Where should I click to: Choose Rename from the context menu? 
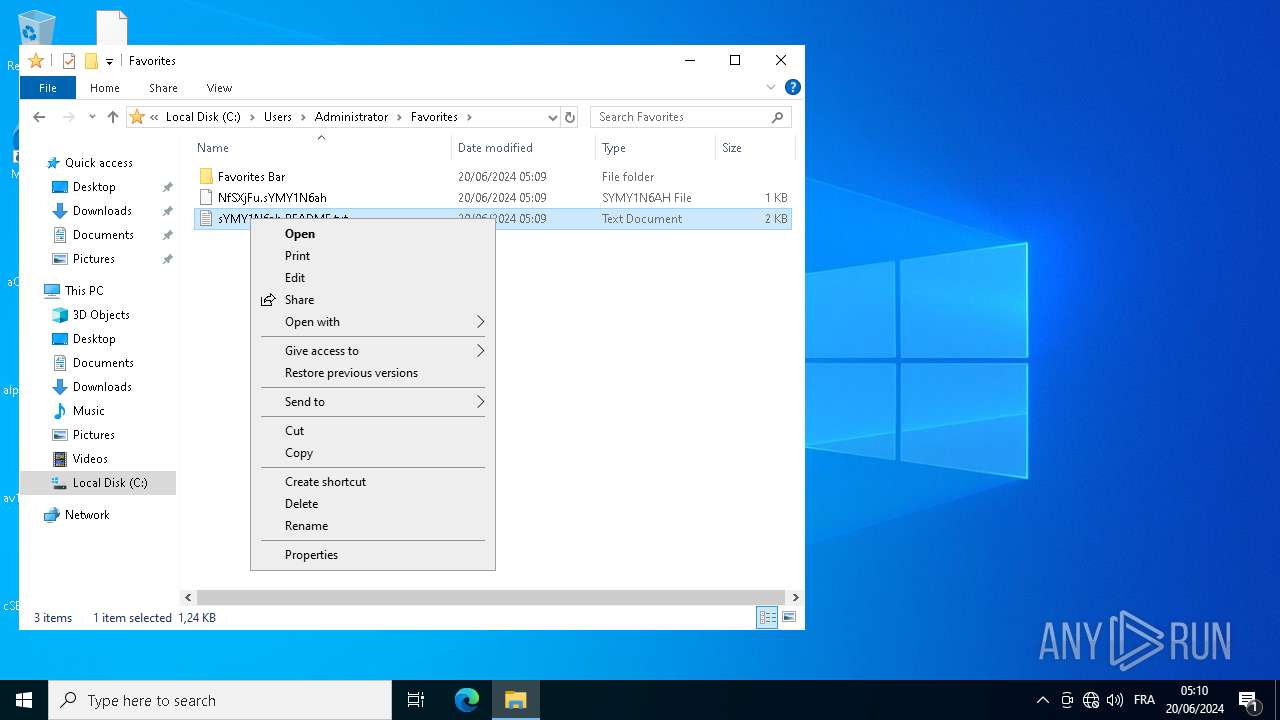point(372,526)
